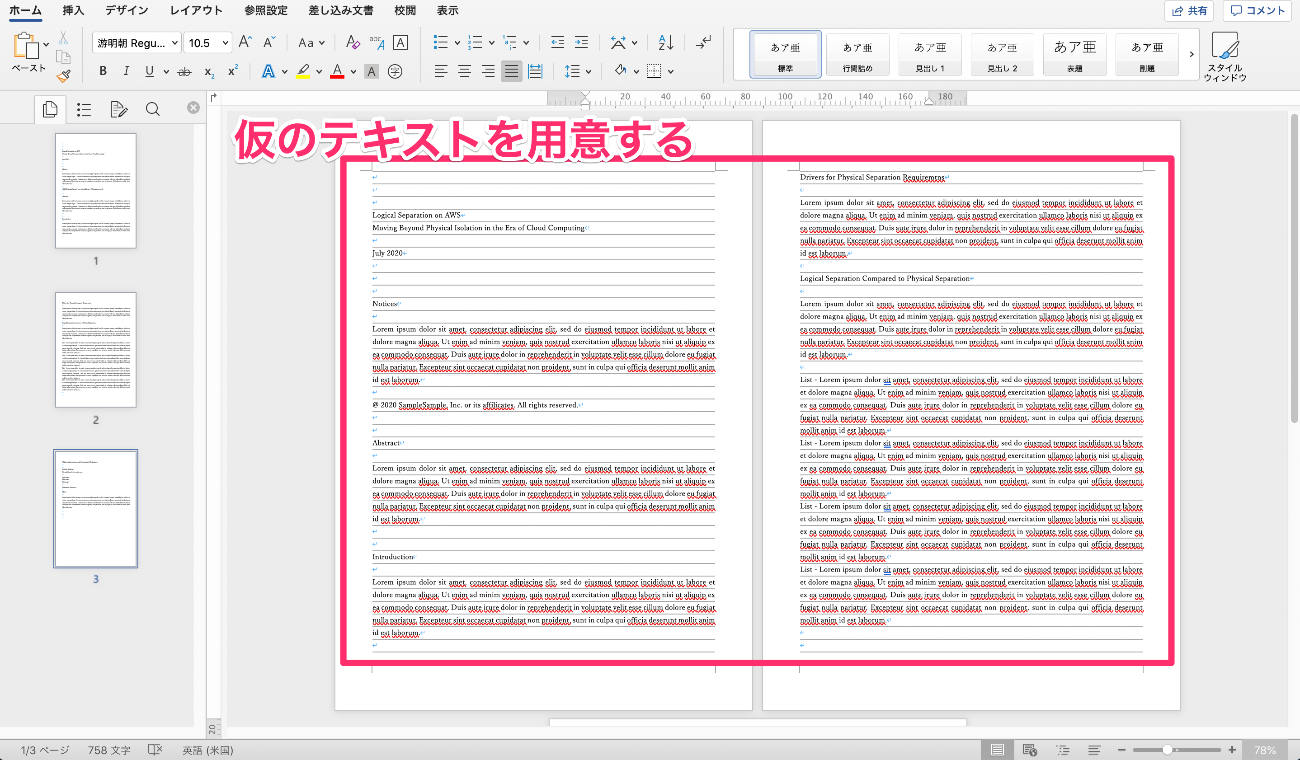This screenshot has width=1300, height=760.
Task: Click the コメント comments button
Action: (x=1258, y=11)
